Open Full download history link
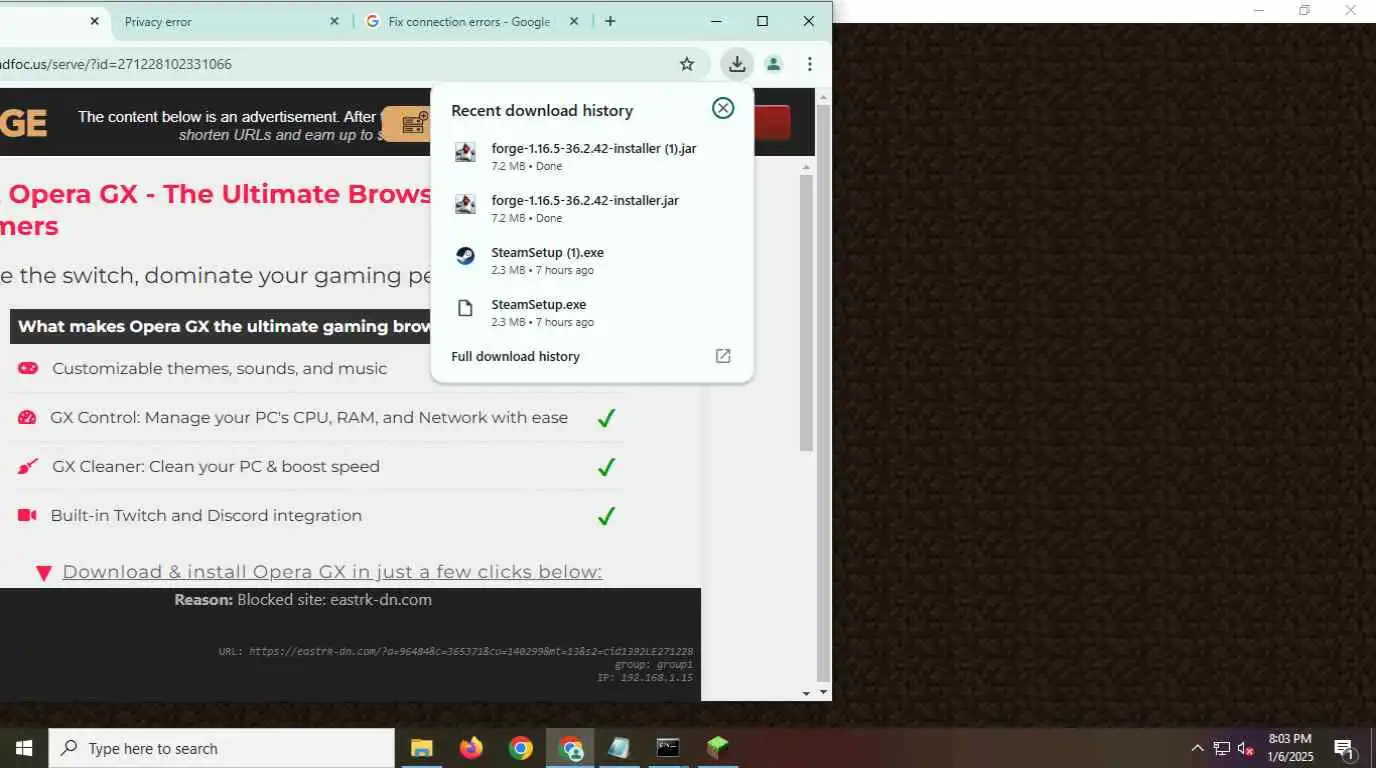Screen dimensions: 1376x768 [x=515, y=356]
